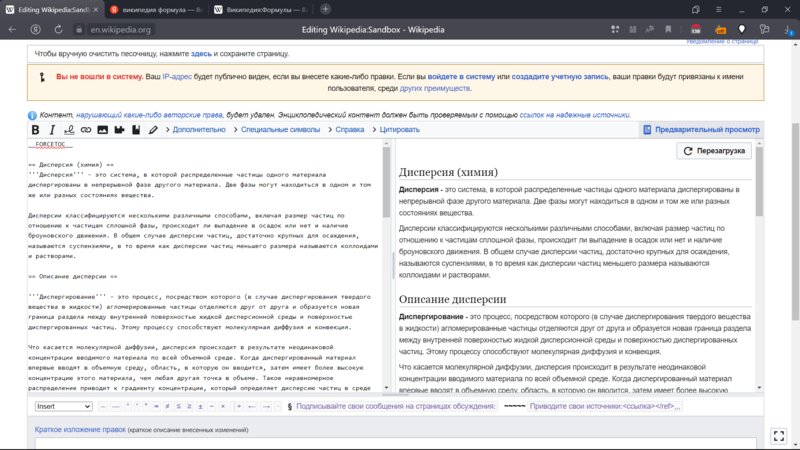This screenshot has height=450, width=800.
Task: Click the info icon before Контент notice
Action: pos(32,115)
